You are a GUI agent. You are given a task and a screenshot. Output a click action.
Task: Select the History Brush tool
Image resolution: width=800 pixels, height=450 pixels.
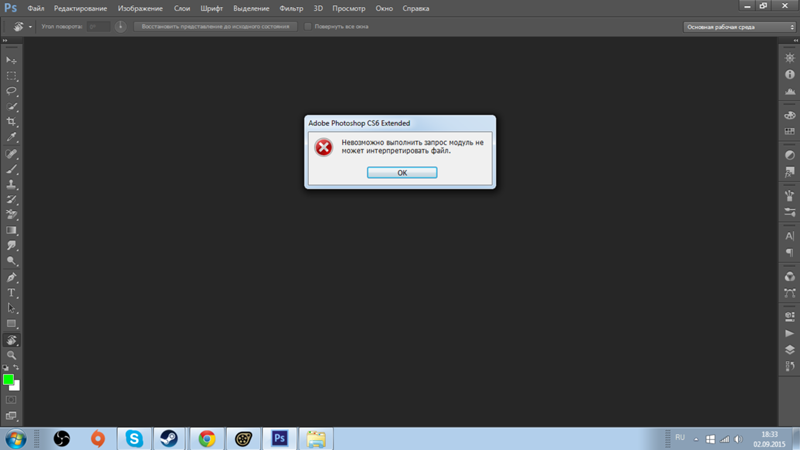[11, 199]
